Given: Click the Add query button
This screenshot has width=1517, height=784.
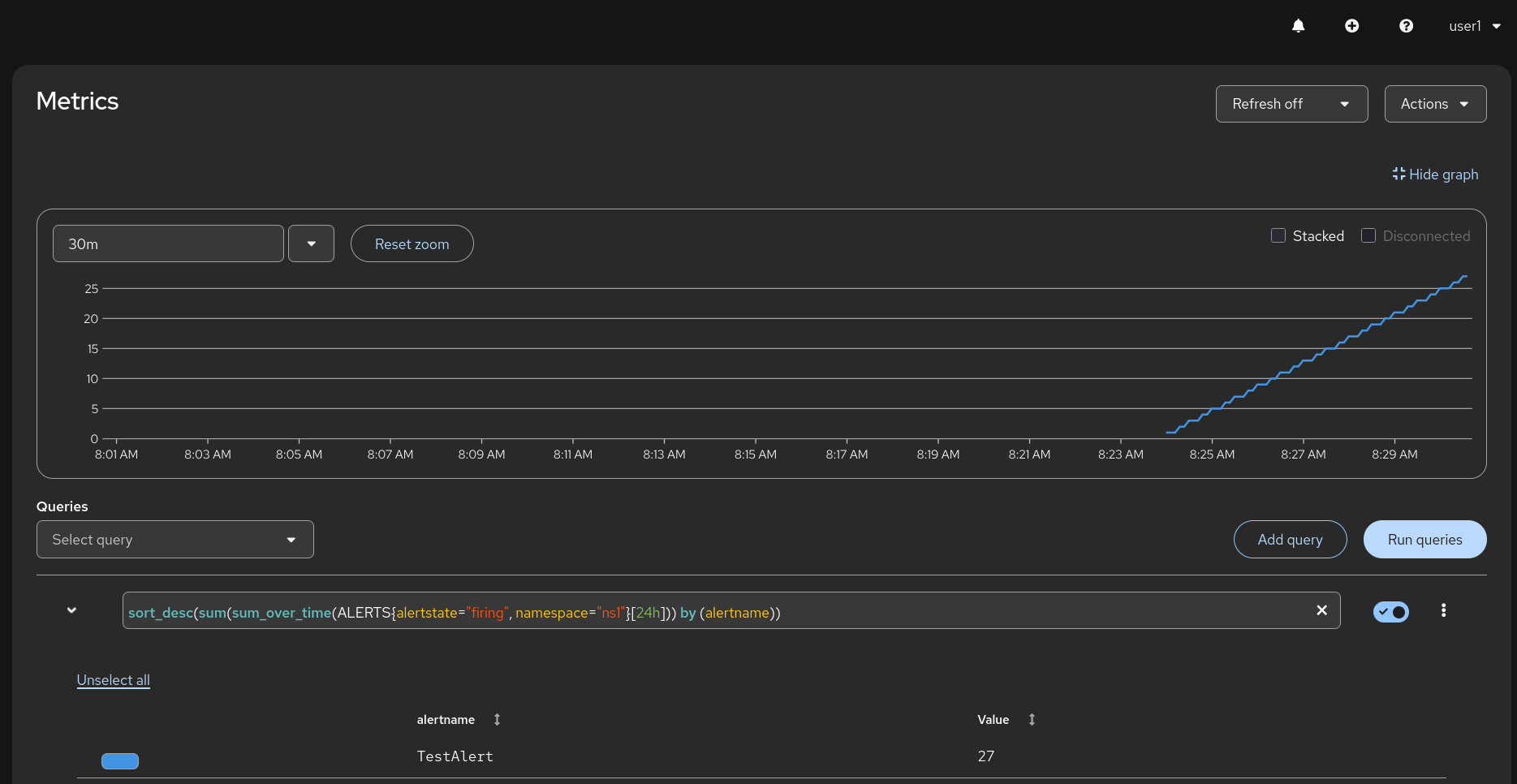Looking at the screenshot, I should pos(1290,540).
